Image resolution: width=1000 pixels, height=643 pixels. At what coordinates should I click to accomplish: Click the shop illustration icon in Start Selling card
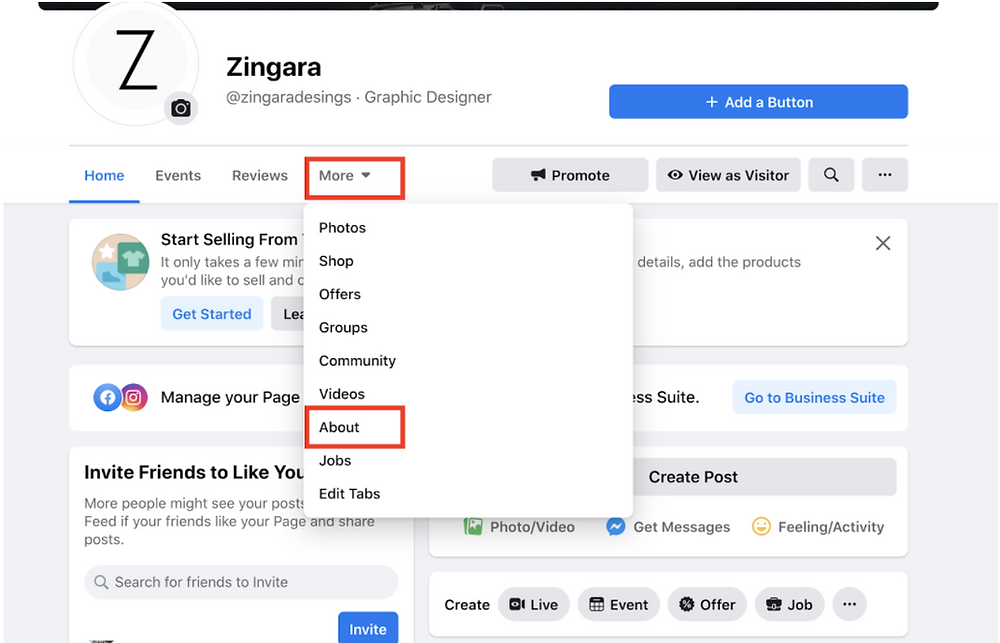tap(121, 262)
